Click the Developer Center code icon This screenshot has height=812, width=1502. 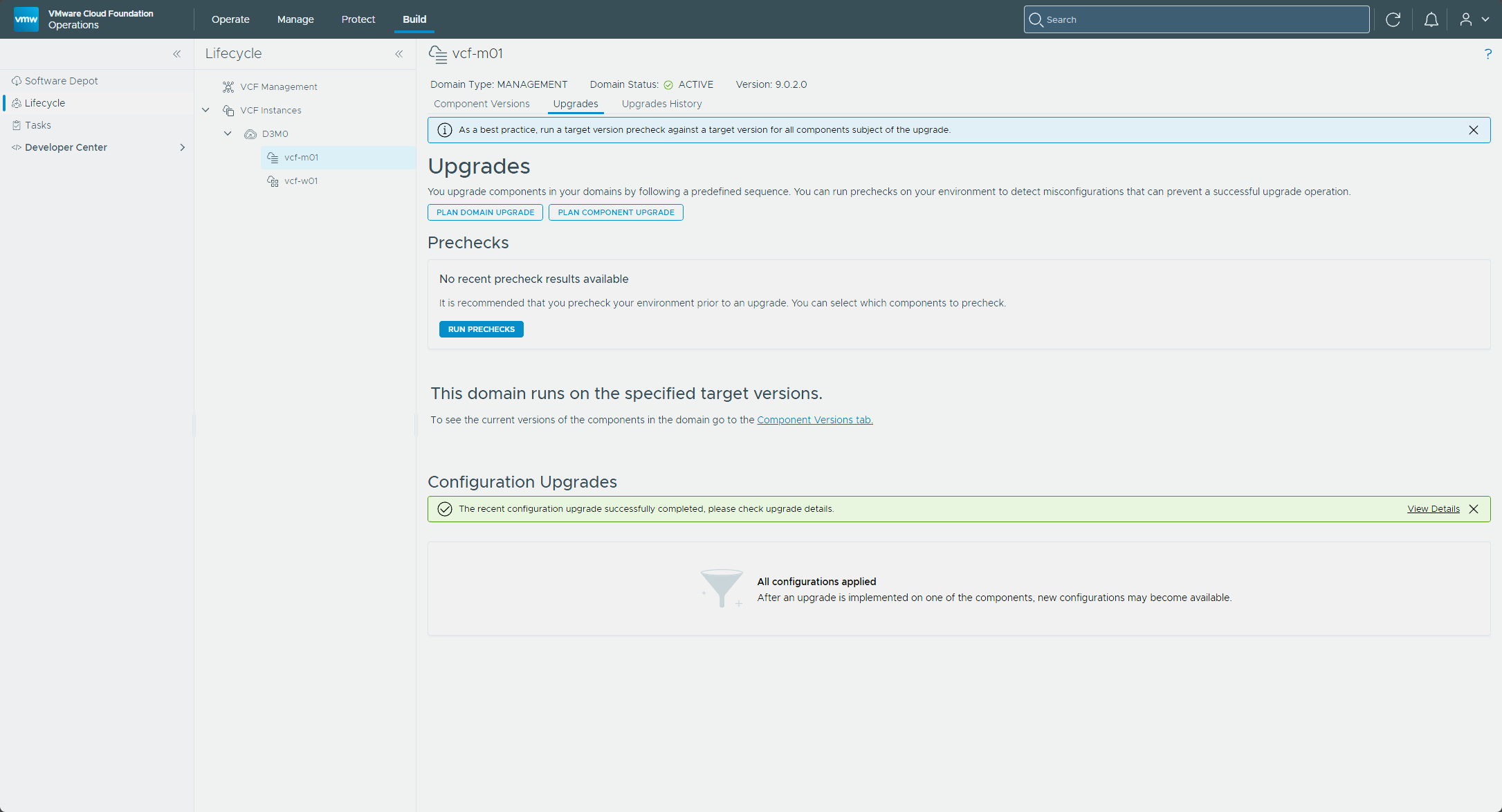(17, 147)
